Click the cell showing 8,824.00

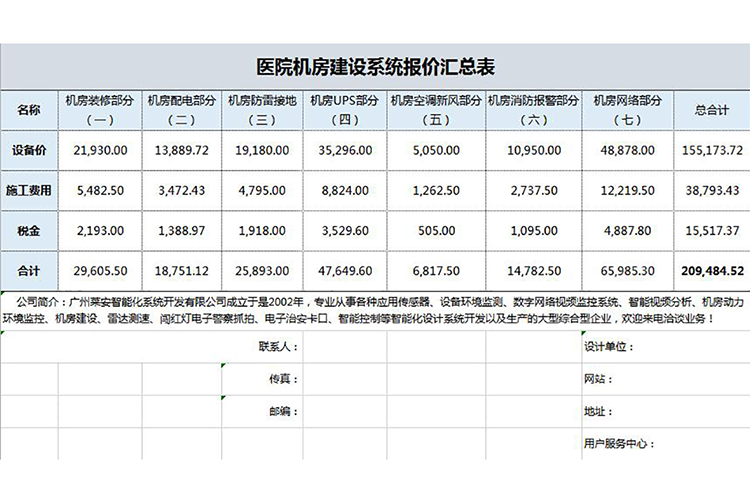coord(343,190)
